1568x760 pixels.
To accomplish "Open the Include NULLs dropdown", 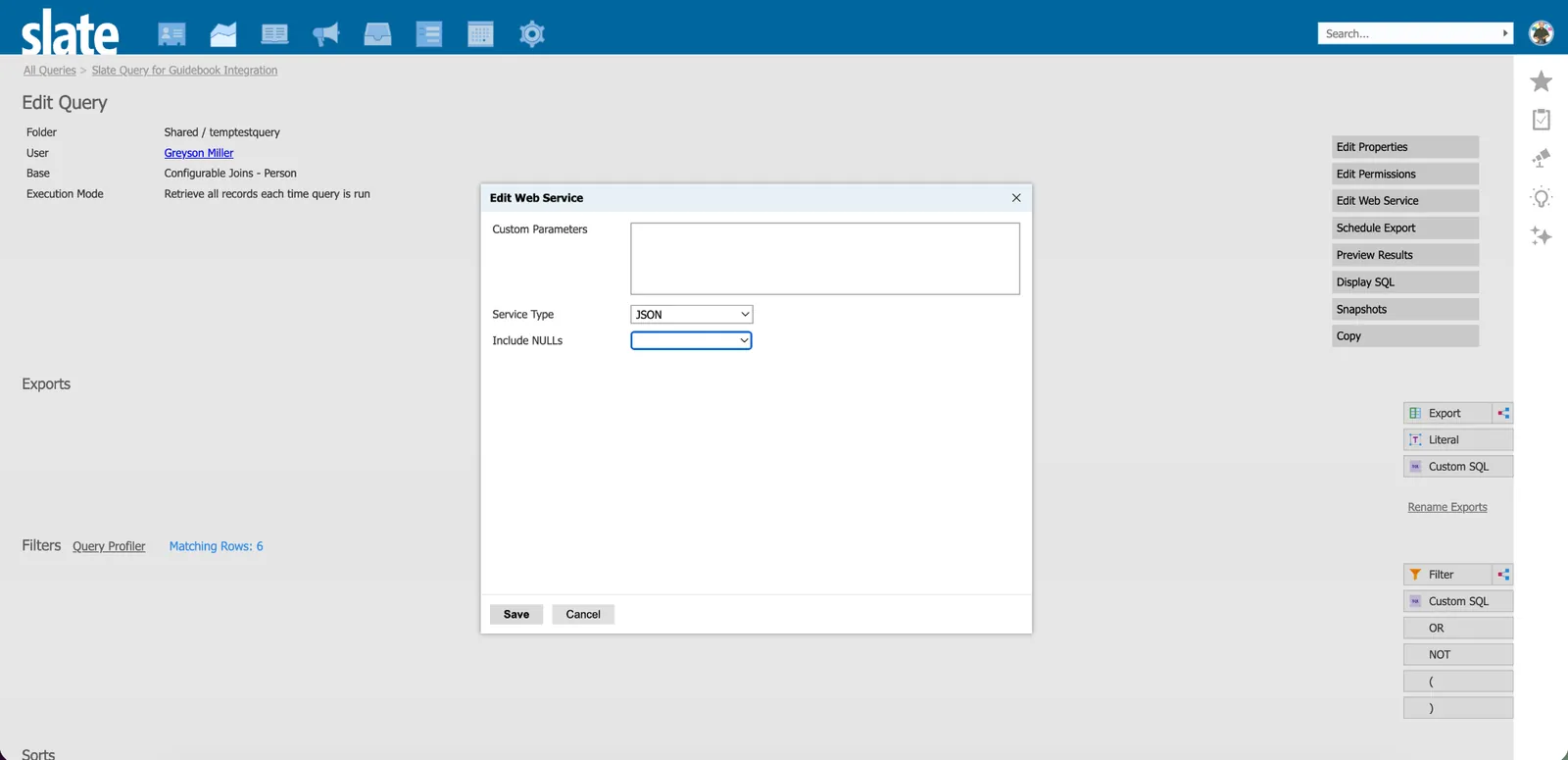I will point(692,340).
